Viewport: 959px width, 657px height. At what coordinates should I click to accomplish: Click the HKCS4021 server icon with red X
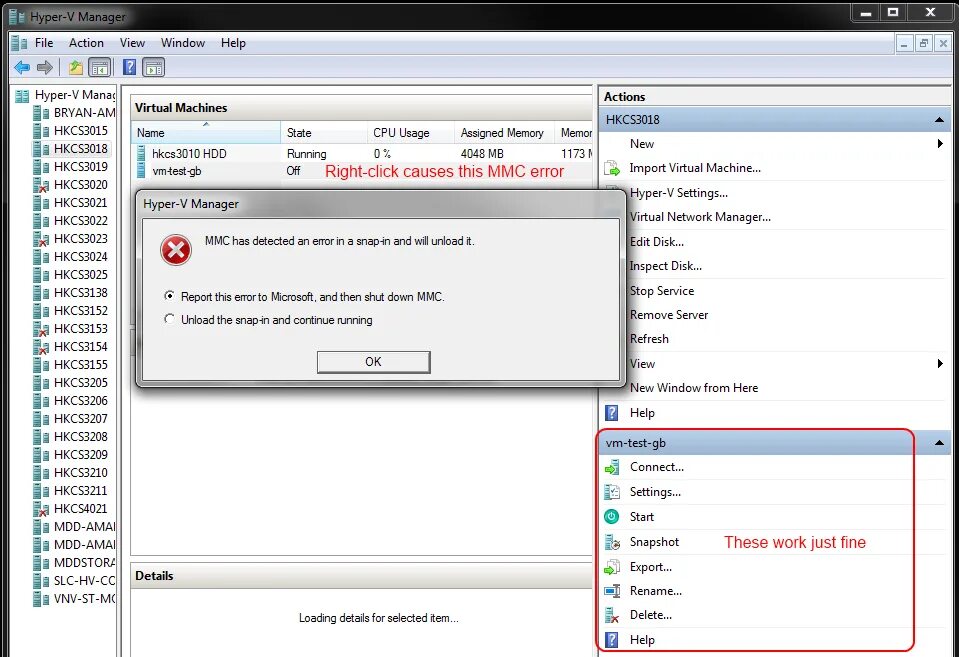point(41,509)
